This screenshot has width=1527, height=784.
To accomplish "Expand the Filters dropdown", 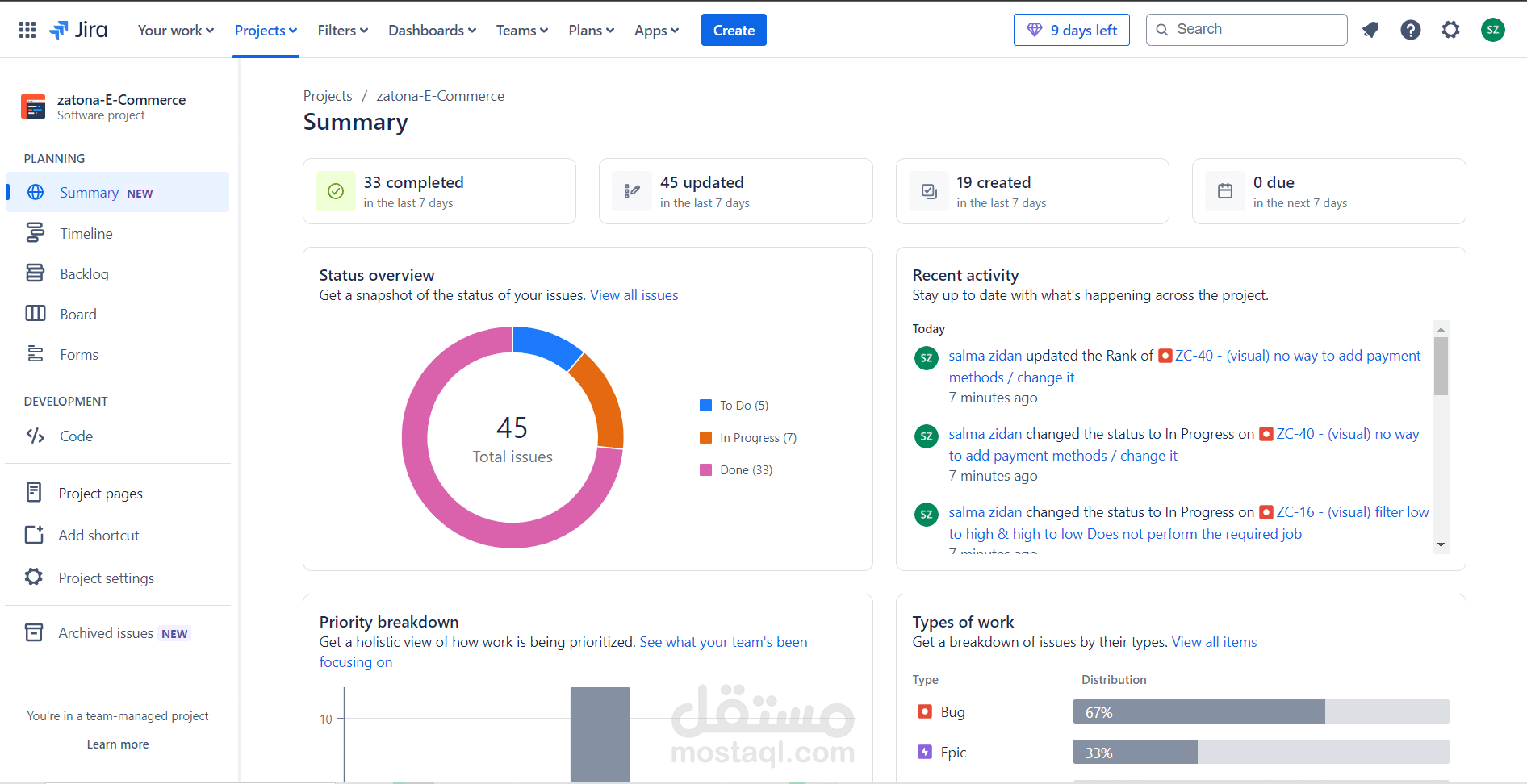I will click(343, 30).
